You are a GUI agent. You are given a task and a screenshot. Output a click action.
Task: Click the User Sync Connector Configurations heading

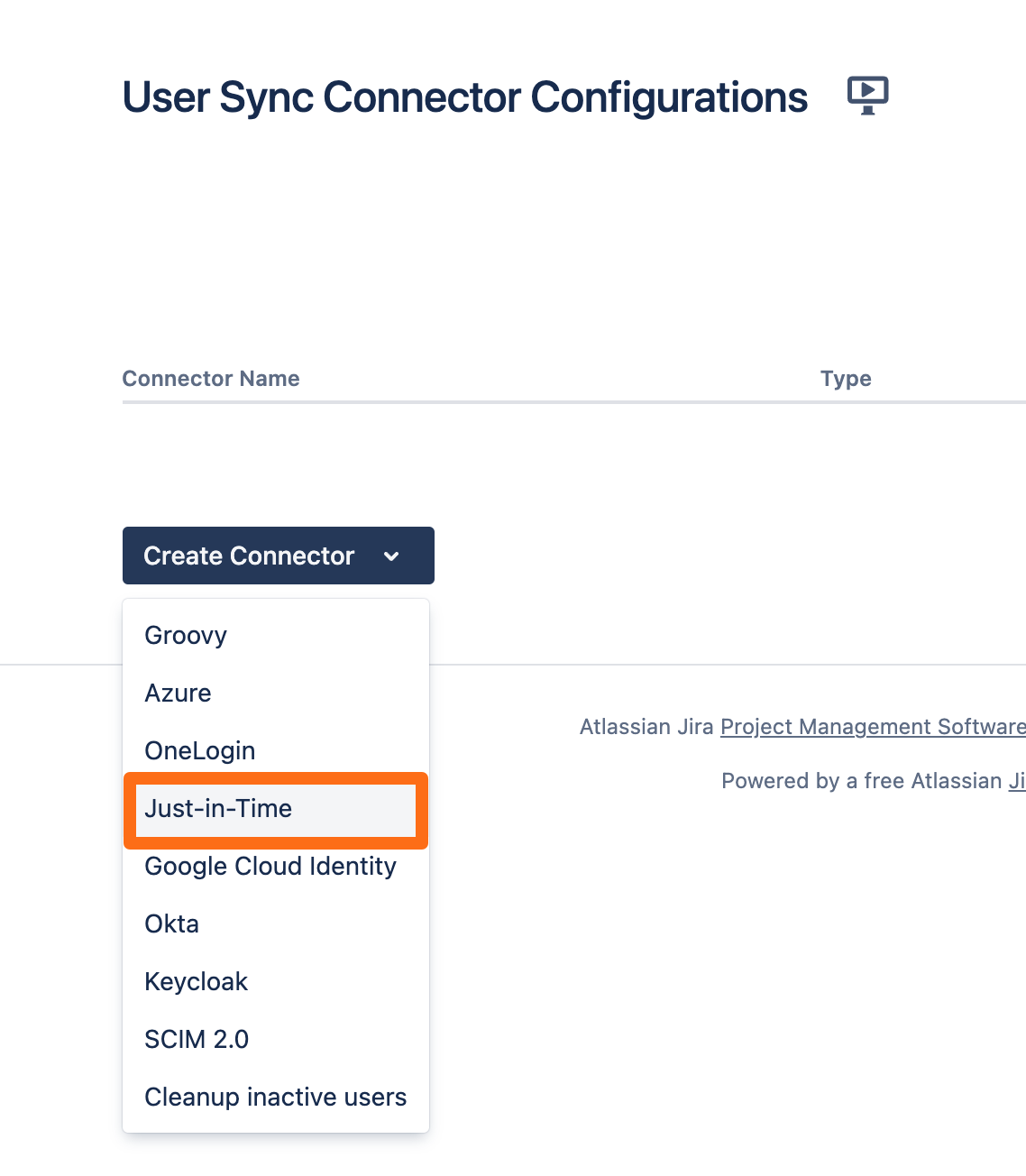[x=464, y=97]
